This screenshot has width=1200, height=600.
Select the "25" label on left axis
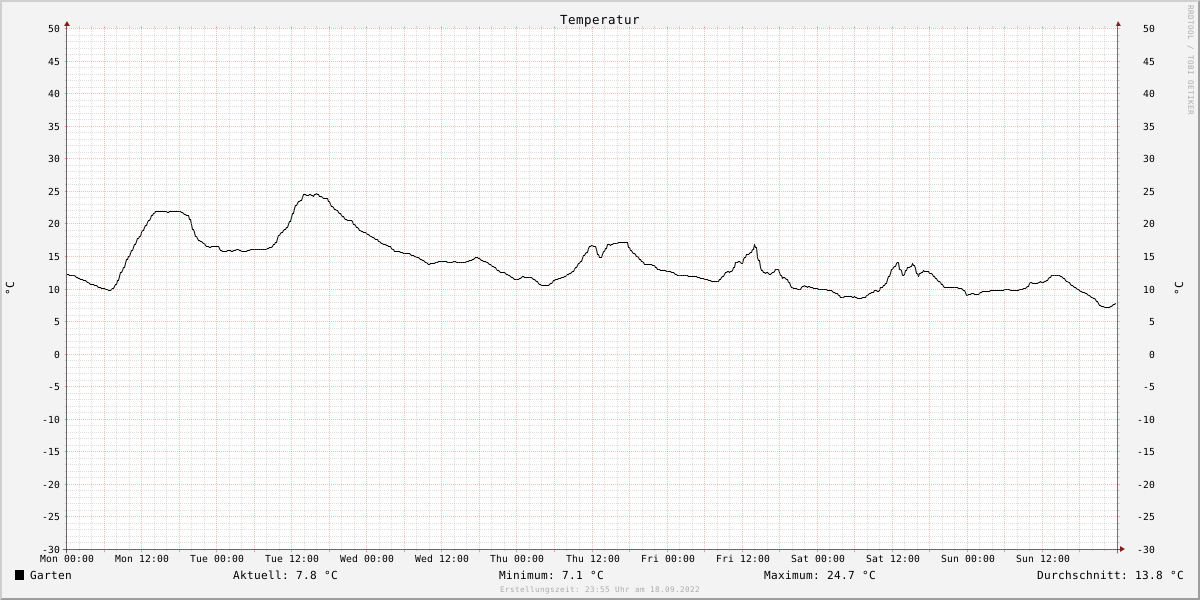coord(54,192)
